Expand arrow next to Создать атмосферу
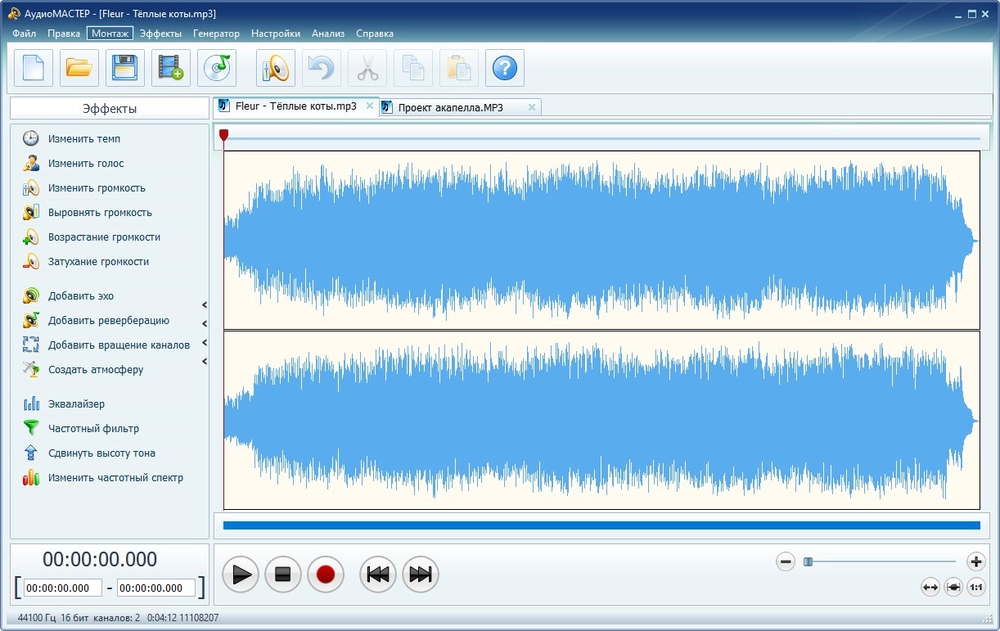This screenshot has width=1000, height=631. 205,362
